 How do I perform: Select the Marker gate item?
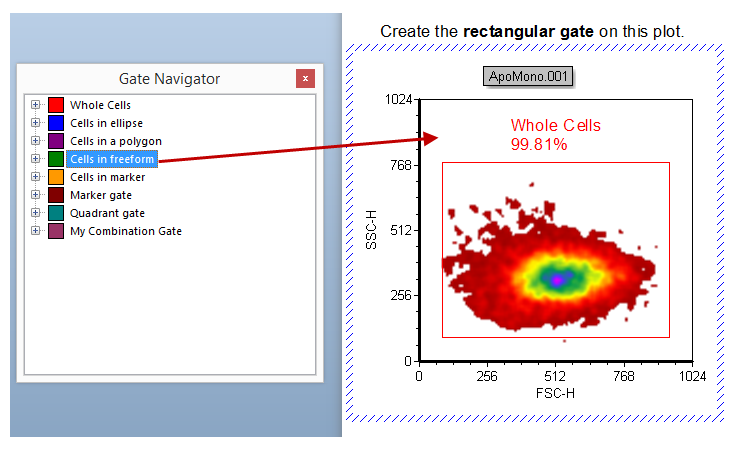(100, 195)
